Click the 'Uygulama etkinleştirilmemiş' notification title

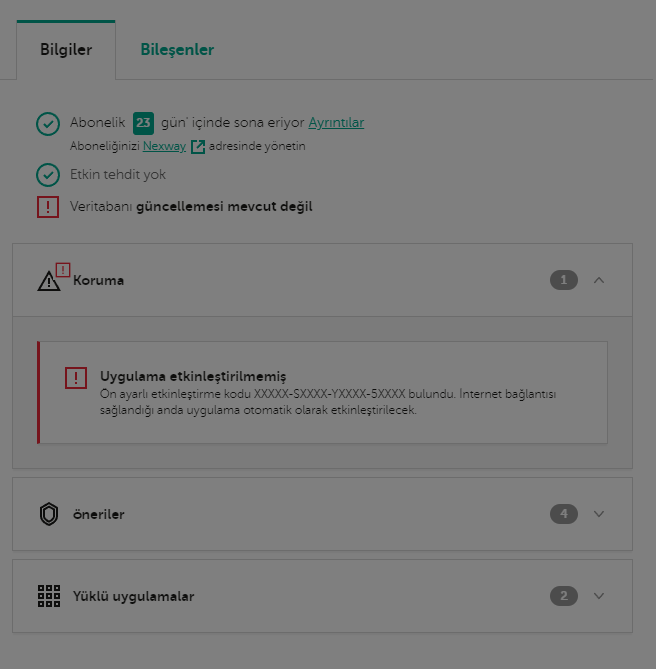coord(193,376)
